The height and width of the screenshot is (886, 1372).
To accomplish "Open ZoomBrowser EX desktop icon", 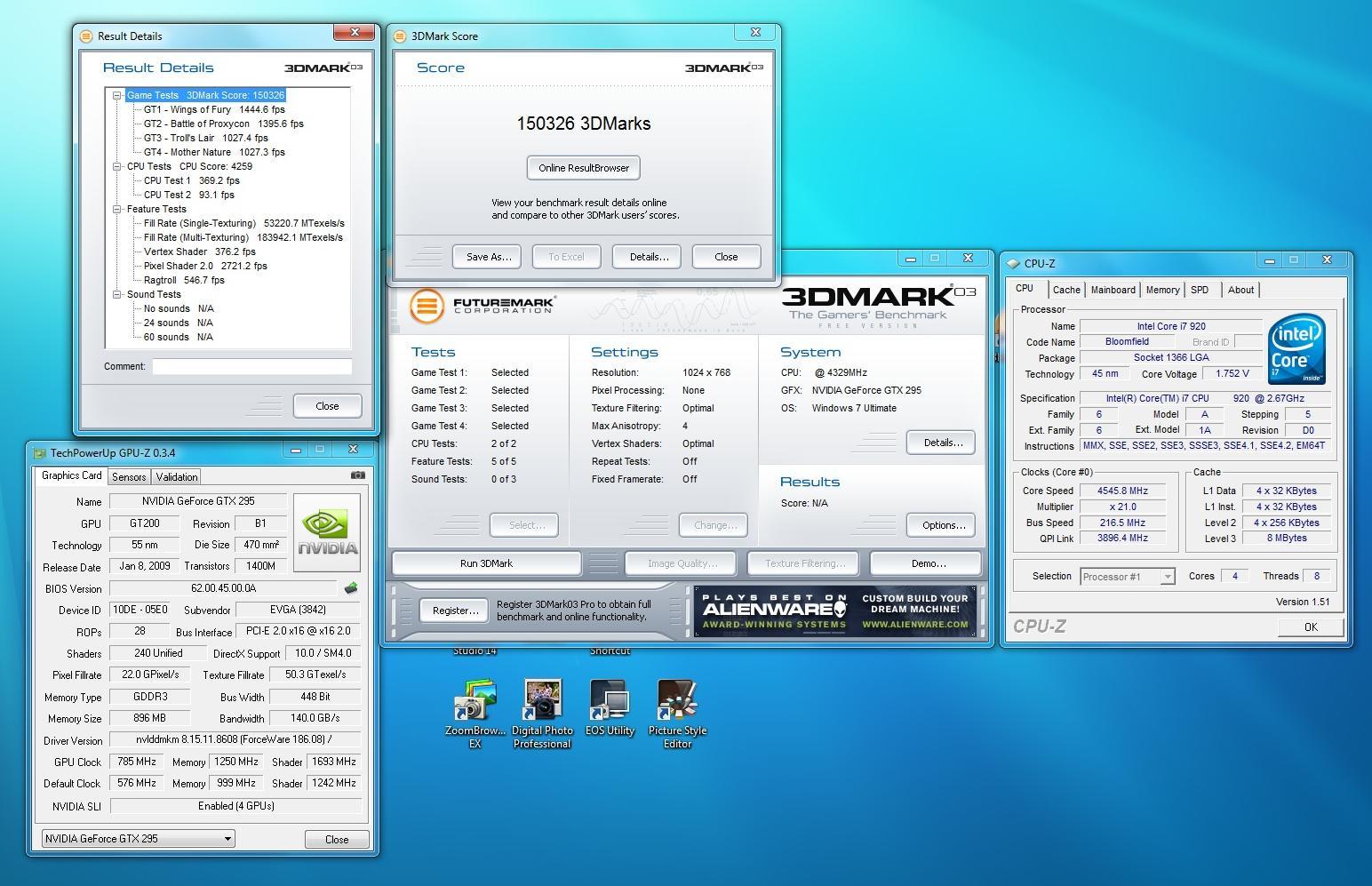I will (475, 714).
